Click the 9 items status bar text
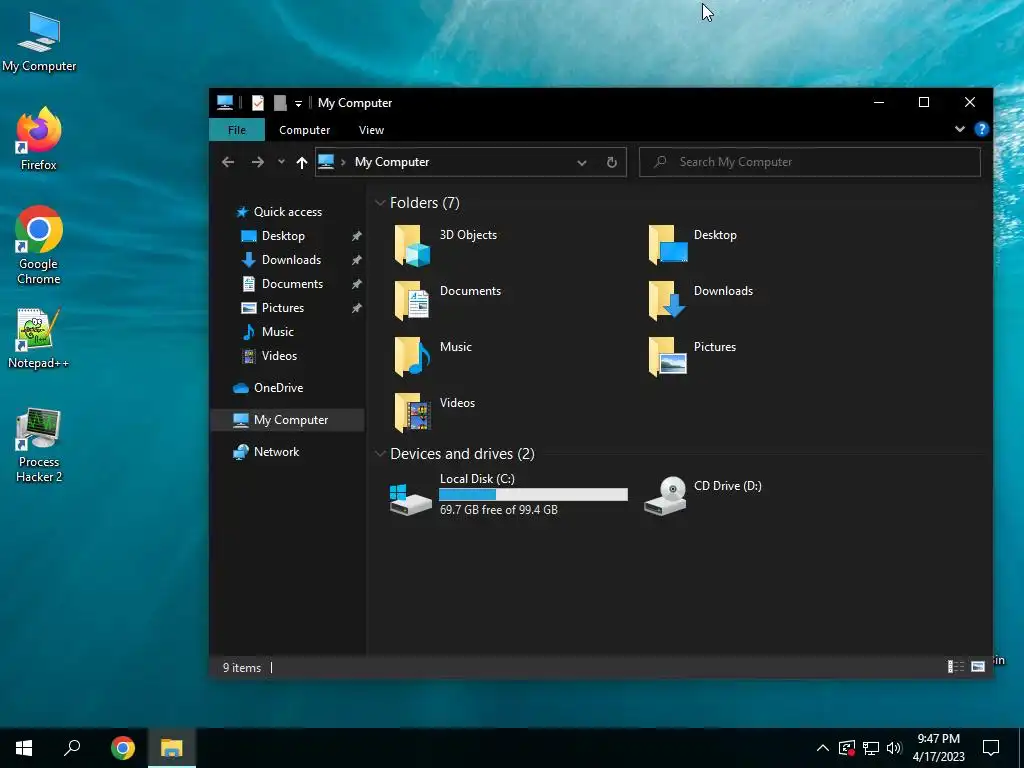The width and height of the screenshot is (1024, 768). click(x=242, y=667)
